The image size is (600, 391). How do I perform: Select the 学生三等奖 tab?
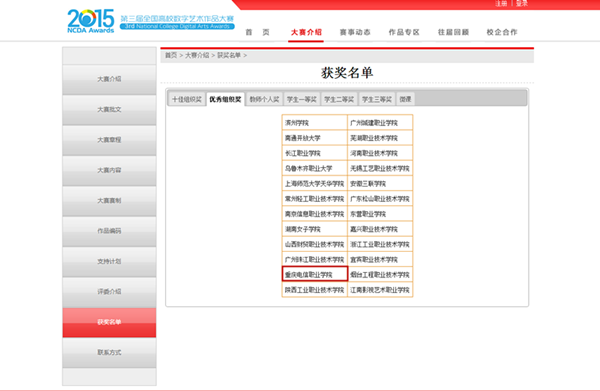coord(377,99)
